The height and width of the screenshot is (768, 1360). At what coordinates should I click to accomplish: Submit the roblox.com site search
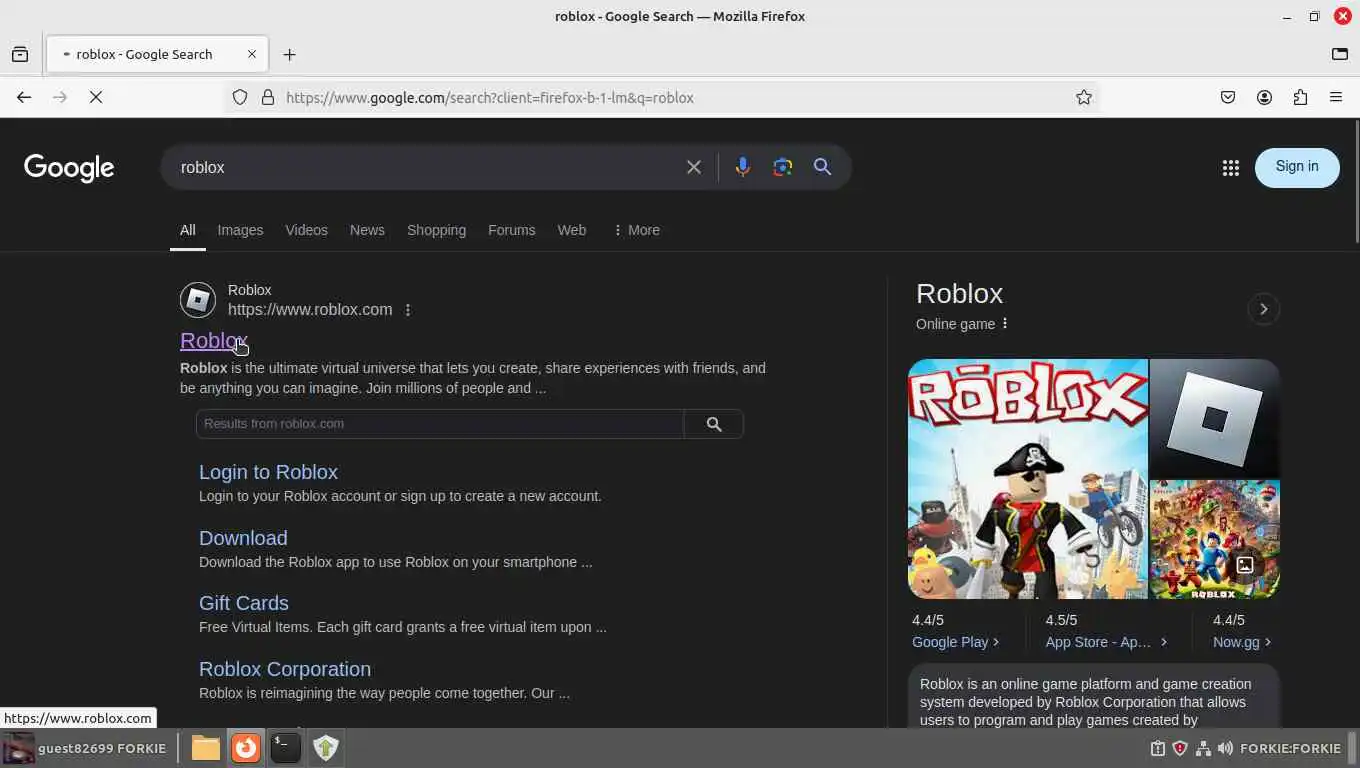[x=714, y=423]
